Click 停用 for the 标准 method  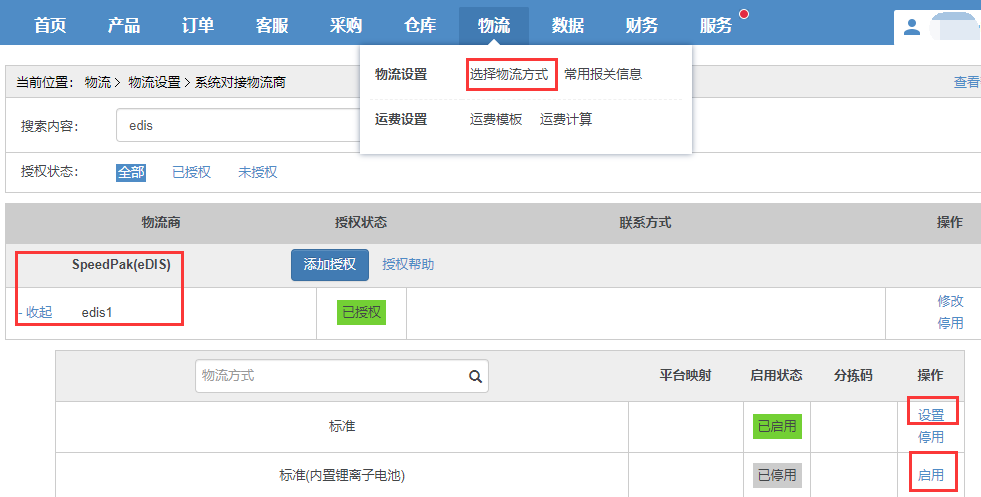(930, 437)
